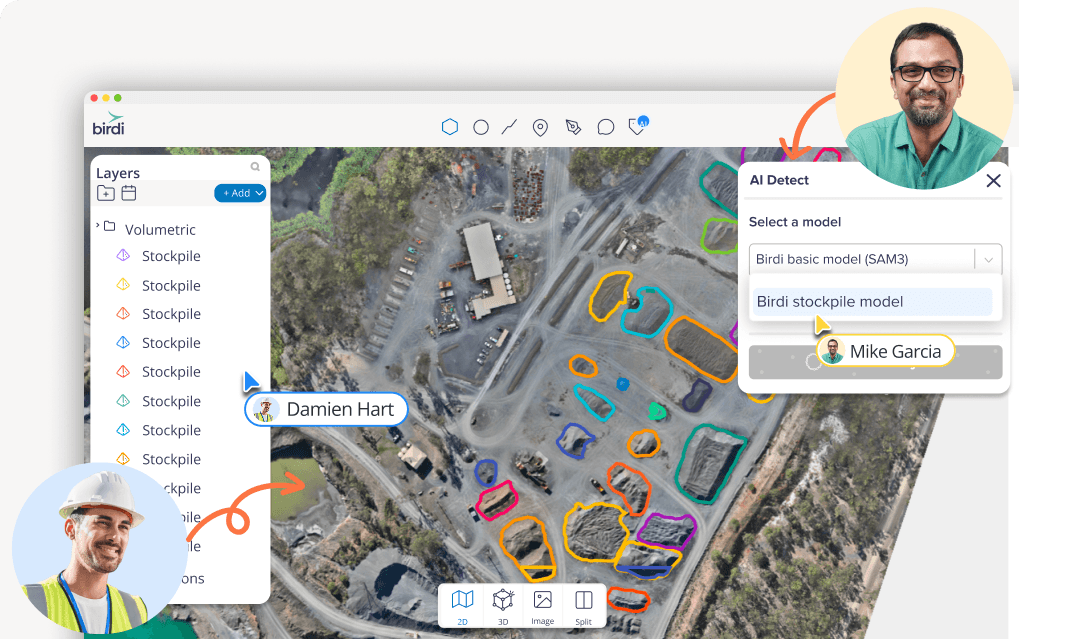This screenshot has height=639, width=1077.
Task: Choose the Birdi stockpile model option
Action: point(872,302)
